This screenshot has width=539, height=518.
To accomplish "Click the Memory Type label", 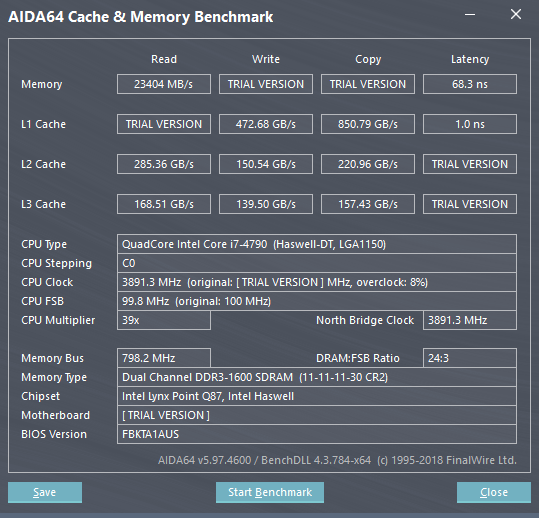I will tap(54, 378).
